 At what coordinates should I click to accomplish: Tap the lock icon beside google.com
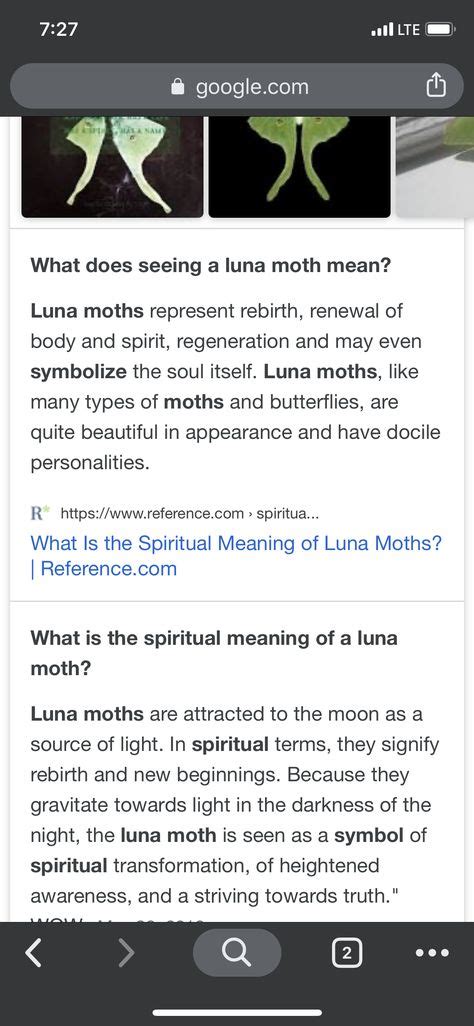tap(177, 87)
